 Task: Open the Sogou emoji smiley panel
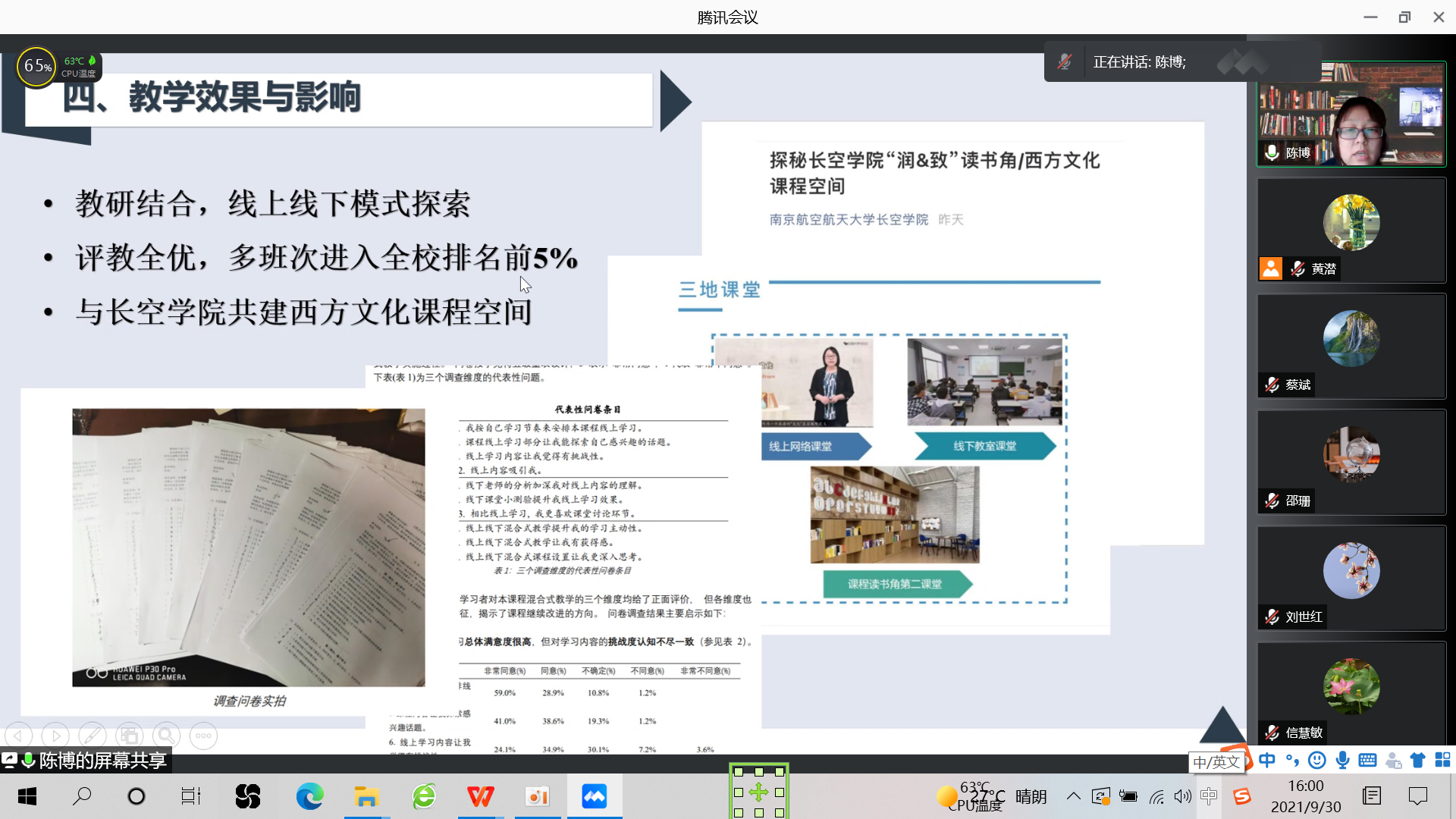(1317, 760)
